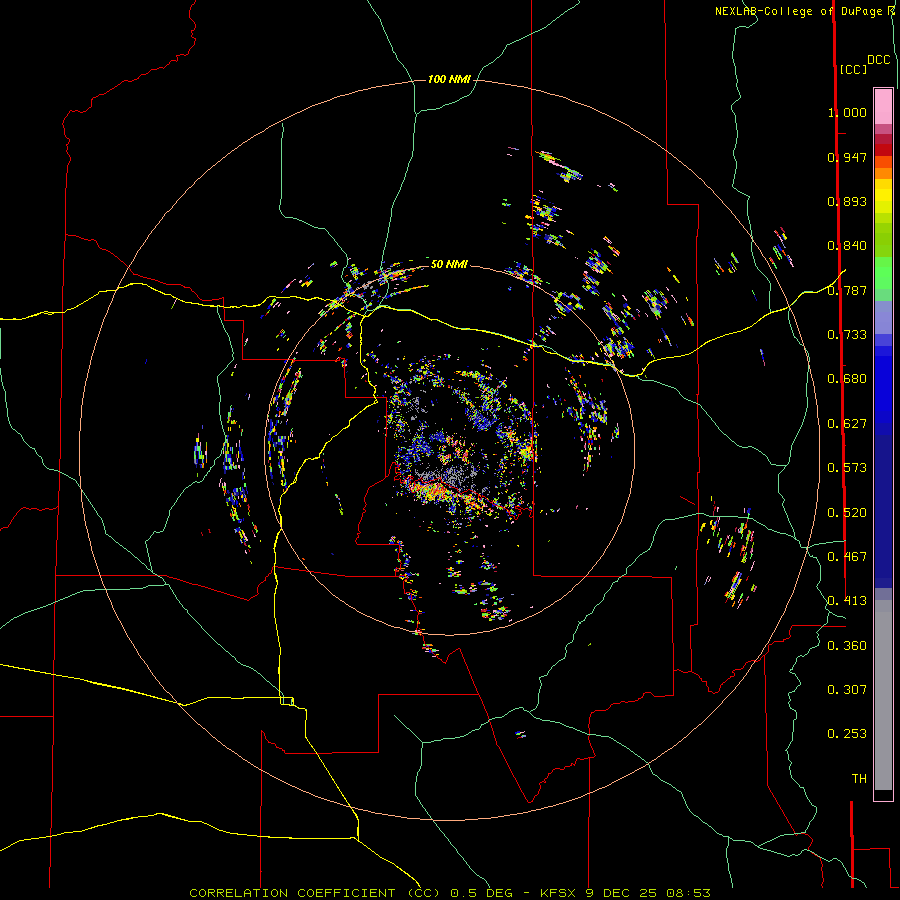The width and height of the screenshot is (900, 900).
Task: Click the "100 NMI" range ring label
Action: [449, 79]
